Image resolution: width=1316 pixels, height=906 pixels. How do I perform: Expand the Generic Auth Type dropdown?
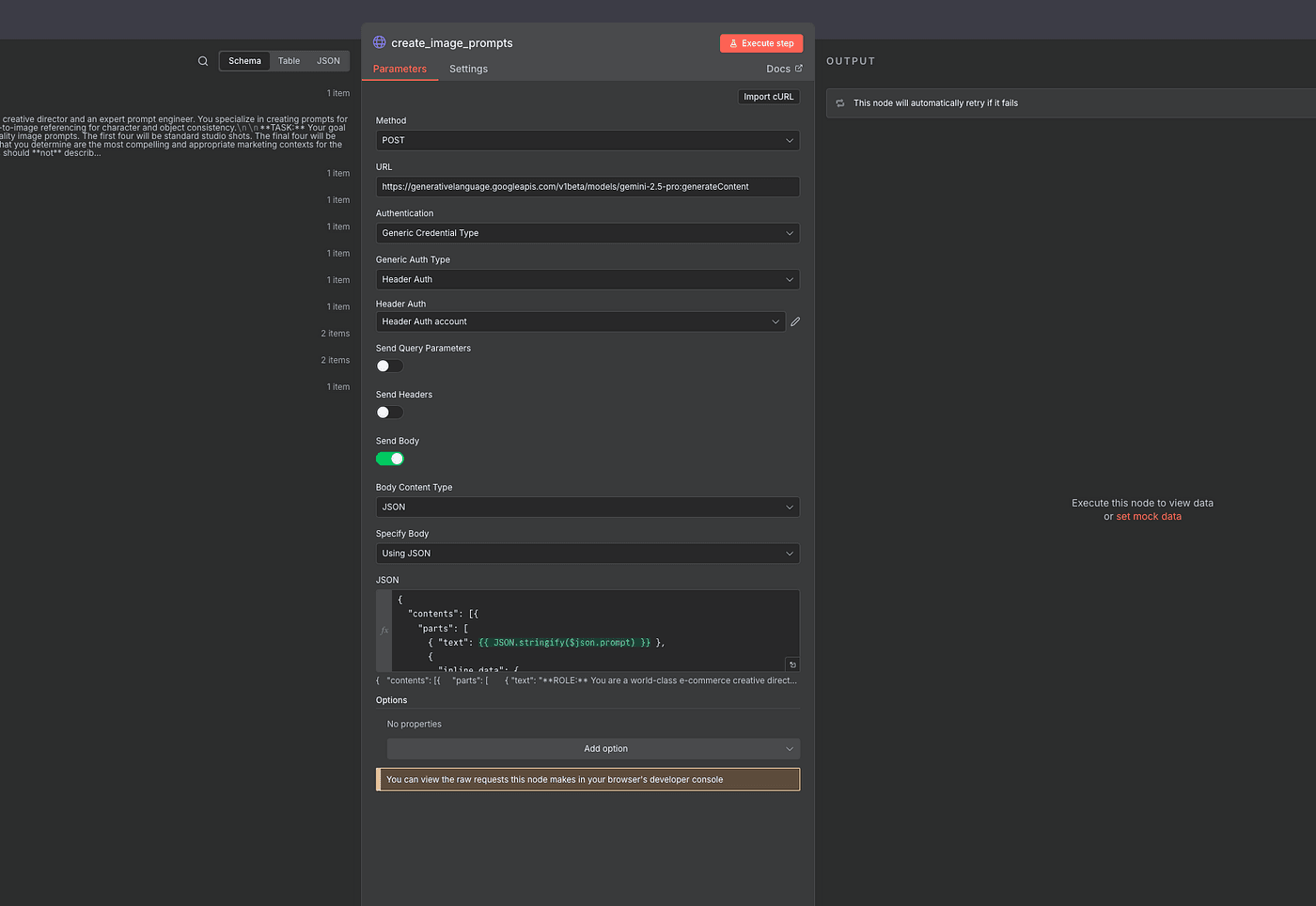tap(587, 279)
